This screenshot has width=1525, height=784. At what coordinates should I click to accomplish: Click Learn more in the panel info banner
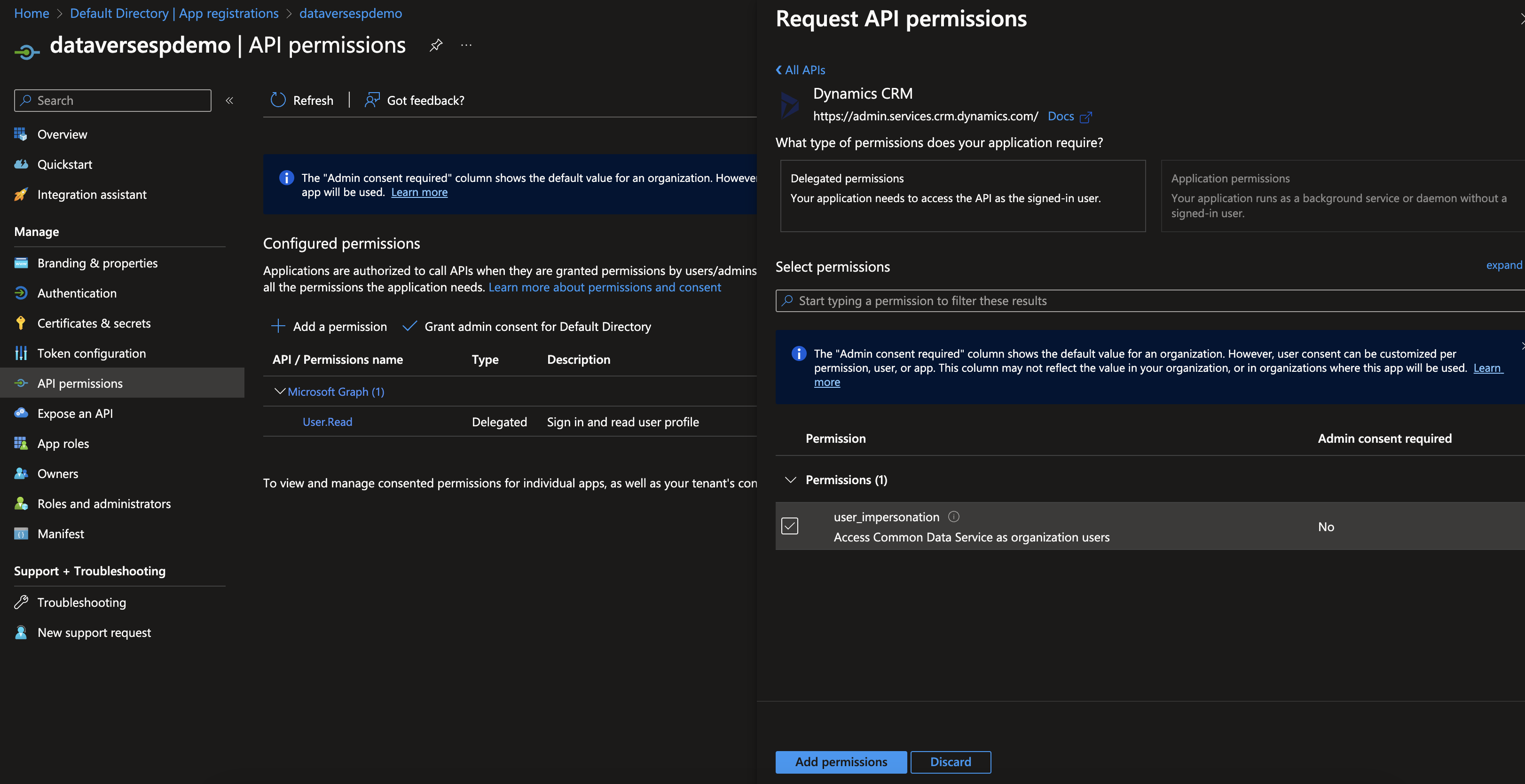tap(1488, 368)
